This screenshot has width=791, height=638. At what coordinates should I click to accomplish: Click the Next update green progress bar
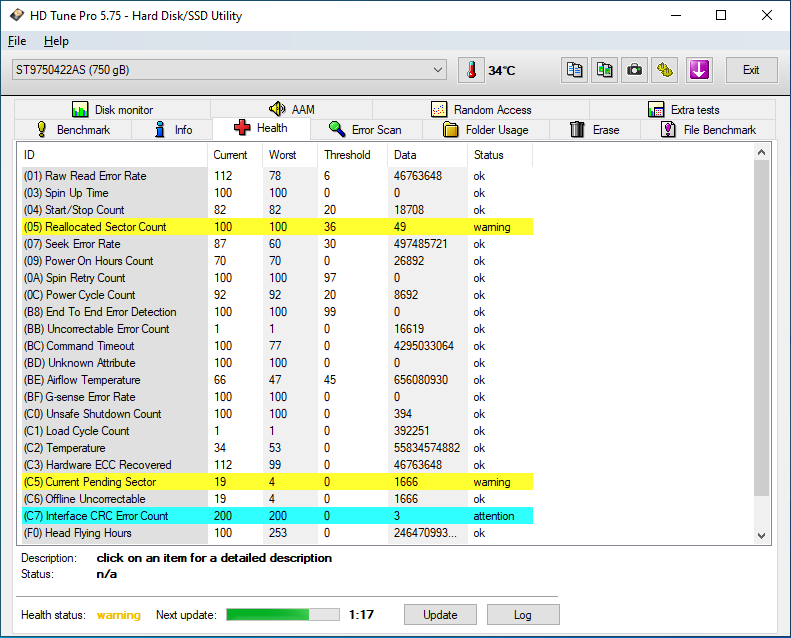(282, 615)
